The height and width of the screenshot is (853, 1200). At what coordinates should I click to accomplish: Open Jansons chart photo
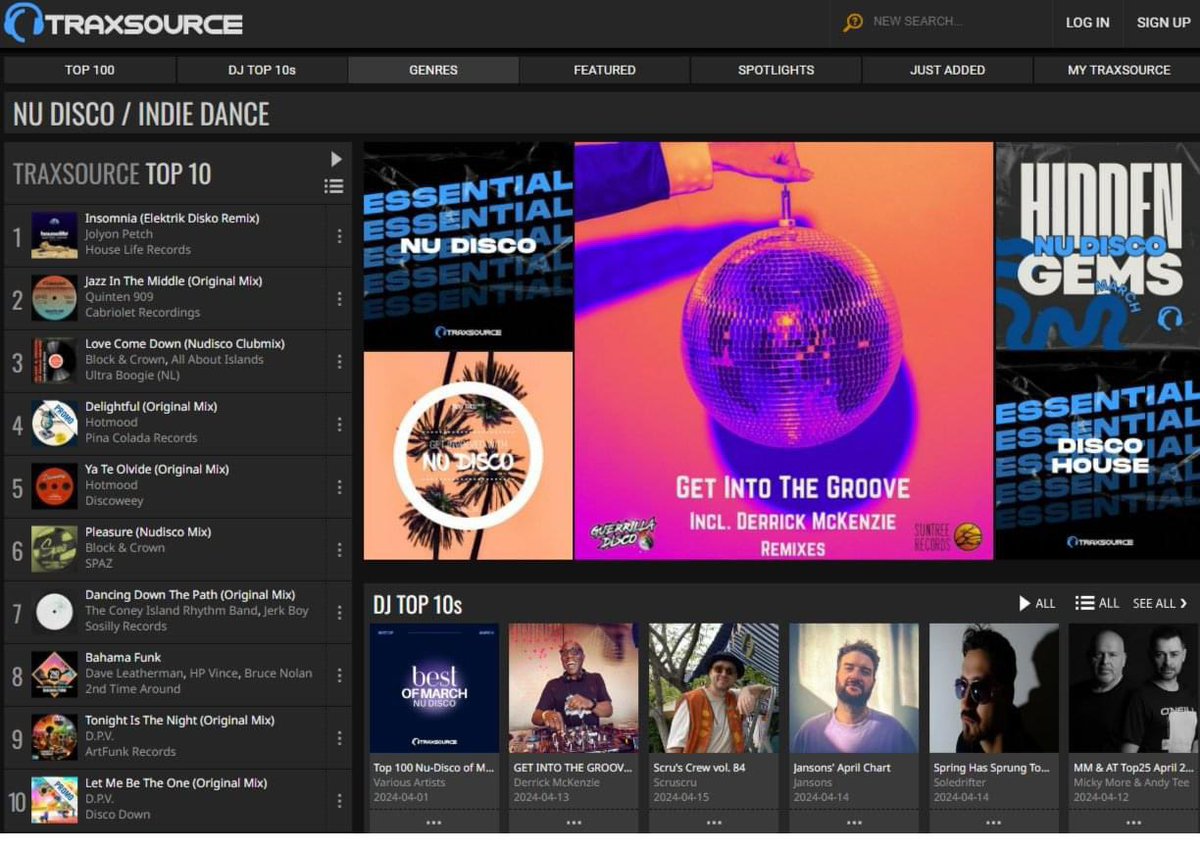coord(854,688)
